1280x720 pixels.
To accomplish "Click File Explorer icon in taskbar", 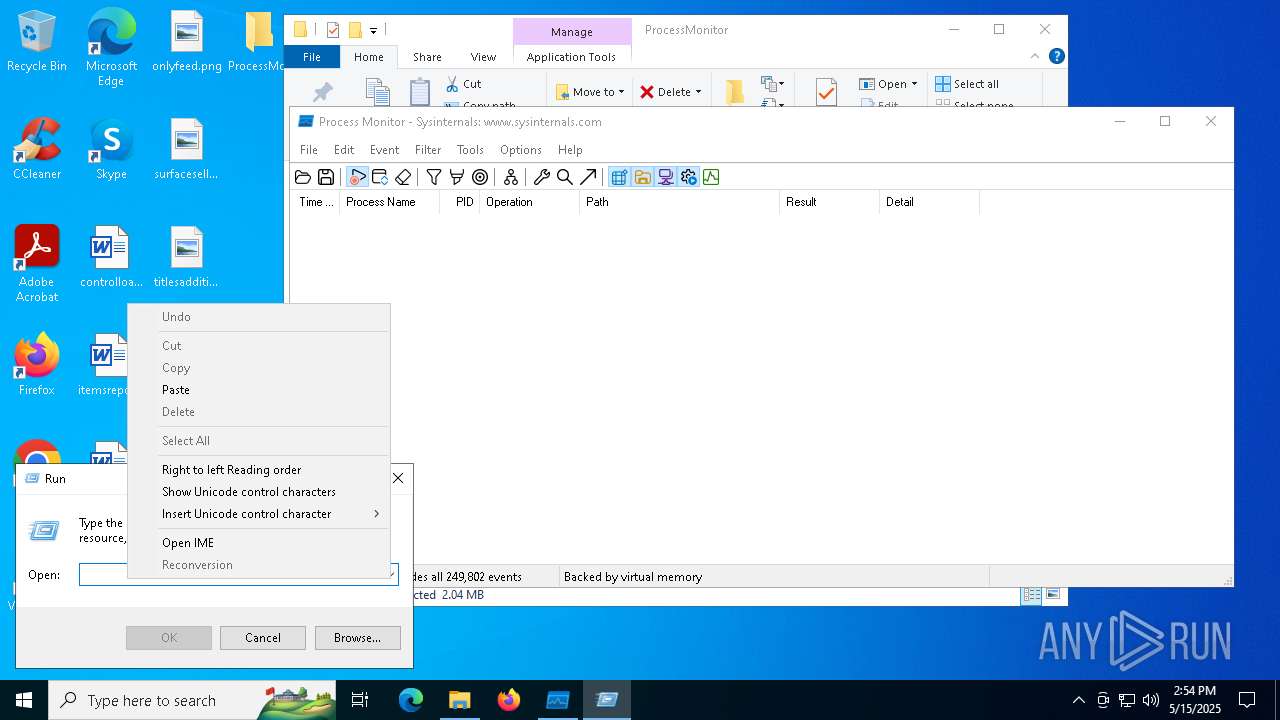I will click(x=459, y=700).
